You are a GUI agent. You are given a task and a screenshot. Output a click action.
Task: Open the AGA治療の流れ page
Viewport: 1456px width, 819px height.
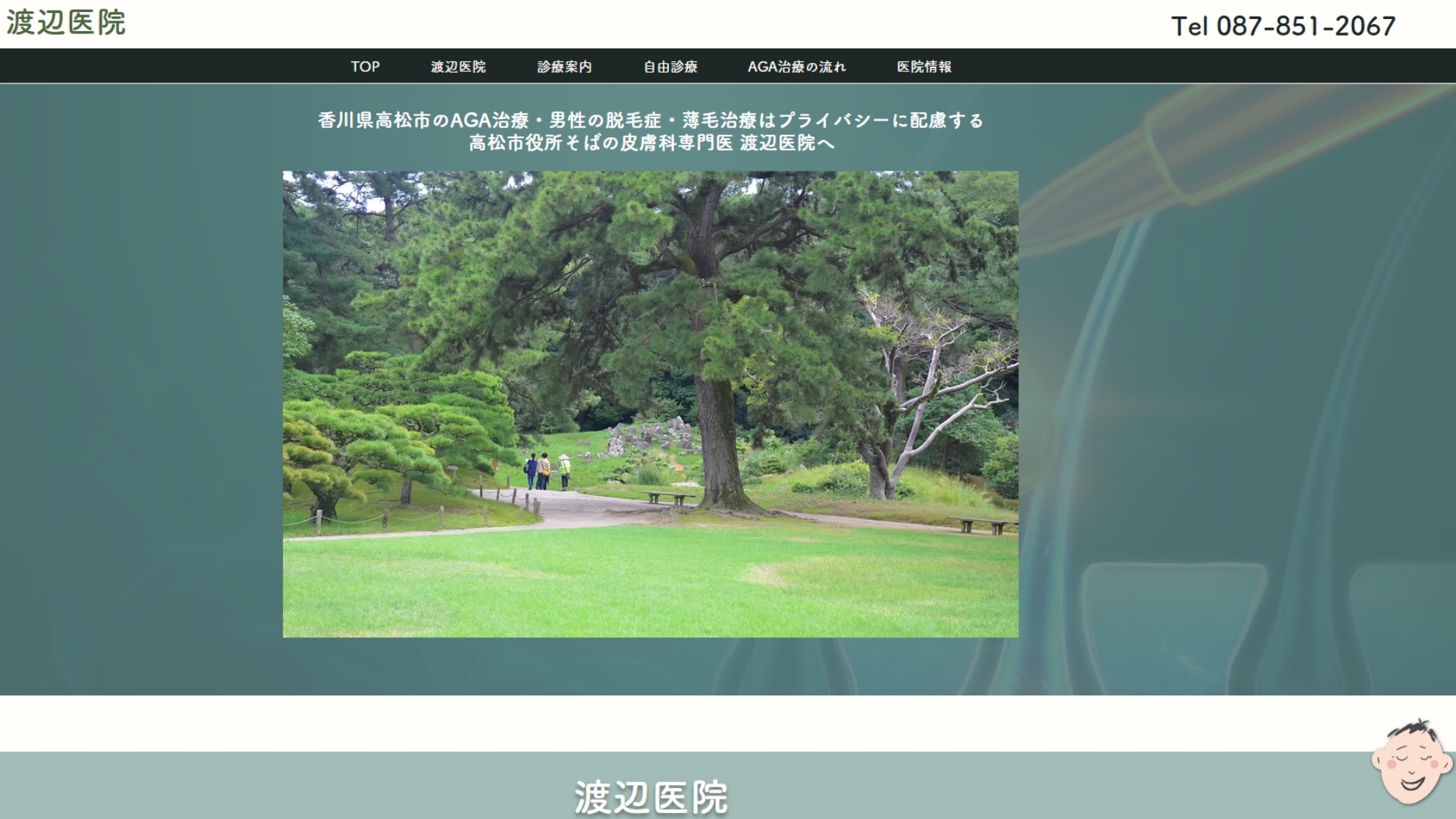pyautogui.click(x=796, y=67)
